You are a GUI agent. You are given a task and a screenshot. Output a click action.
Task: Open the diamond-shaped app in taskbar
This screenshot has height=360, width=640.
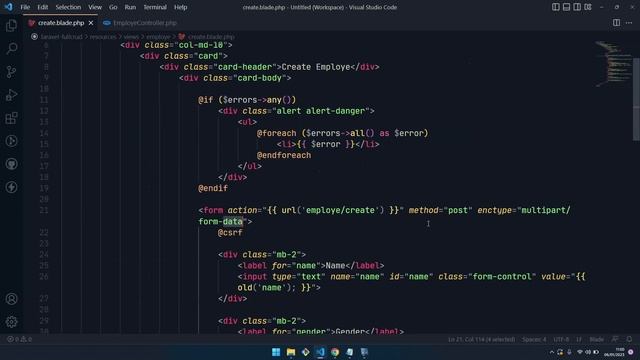[x=305, y=352]
